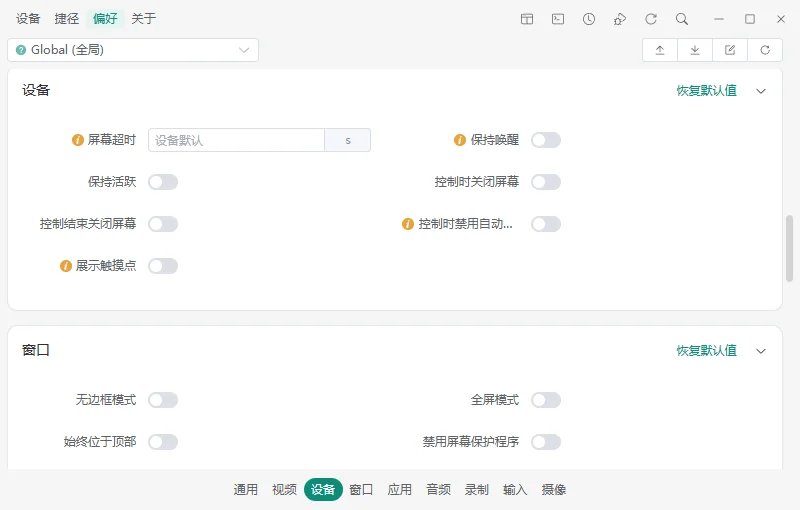This screenshot has height=510, width=800.
Task: Click the edit config pencil icon
Action: (x=730, y=50)
